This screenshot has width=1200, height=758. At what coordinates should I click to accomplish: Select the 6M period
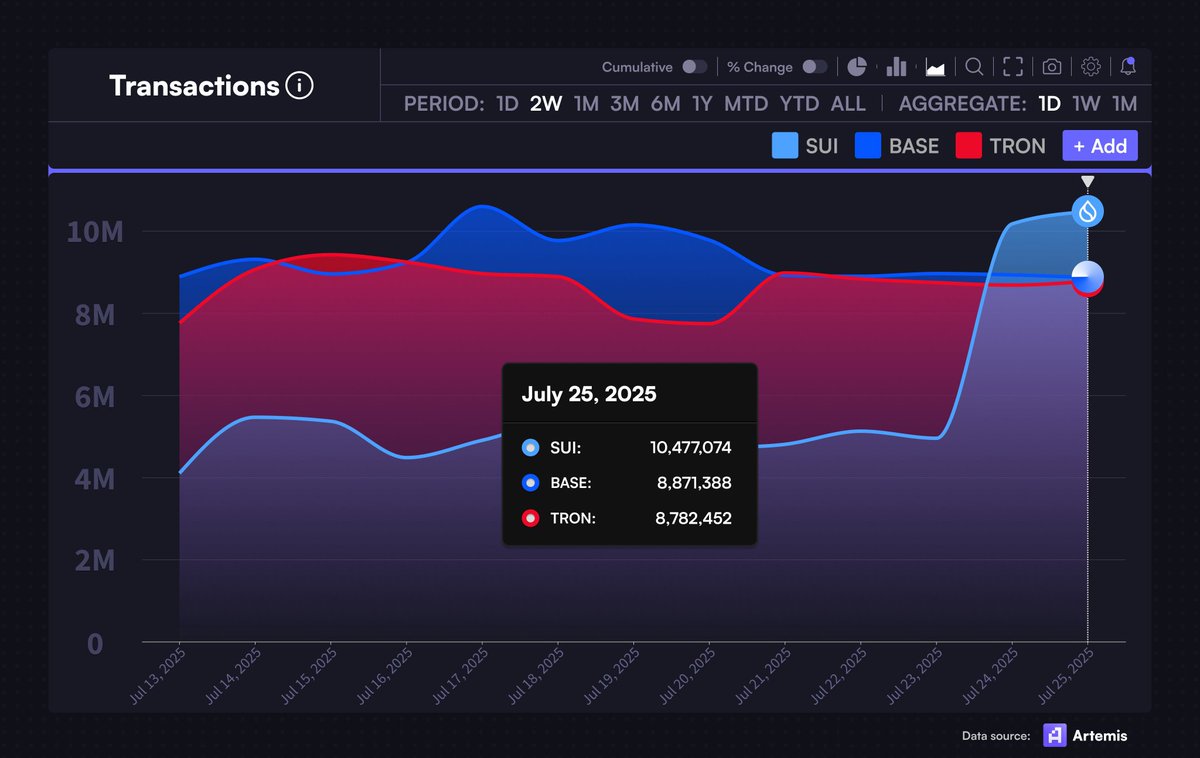(x=665, y=104)
